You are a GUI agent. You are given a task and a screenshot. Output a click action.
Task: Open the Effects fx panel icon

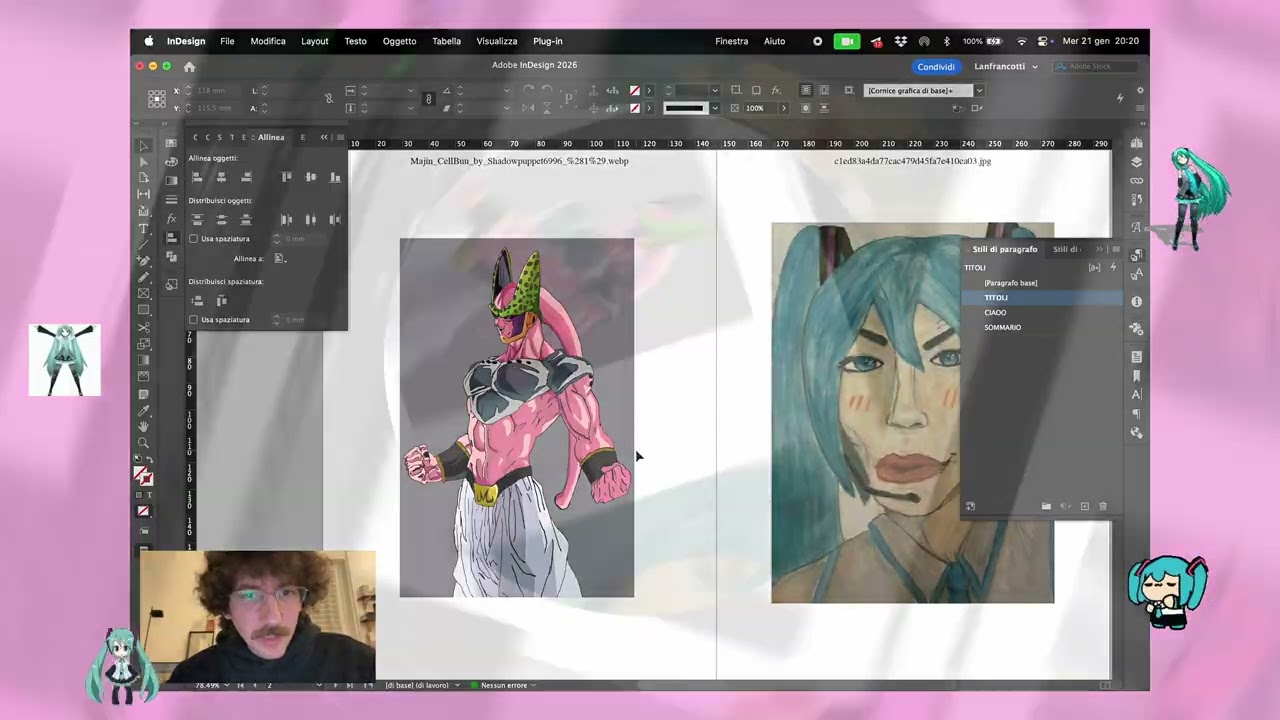tap(171, 218)
